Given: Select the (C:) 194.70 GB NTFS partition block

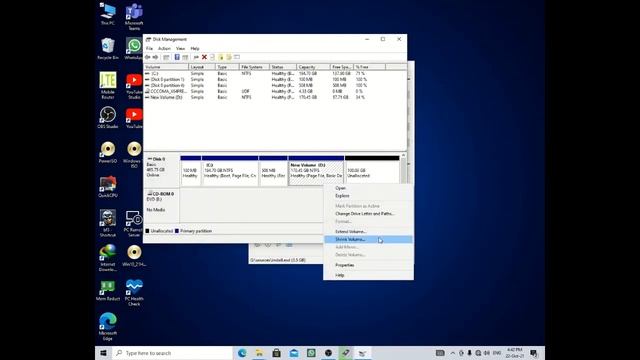Looking at the screenshot, I should click(230, 171).
